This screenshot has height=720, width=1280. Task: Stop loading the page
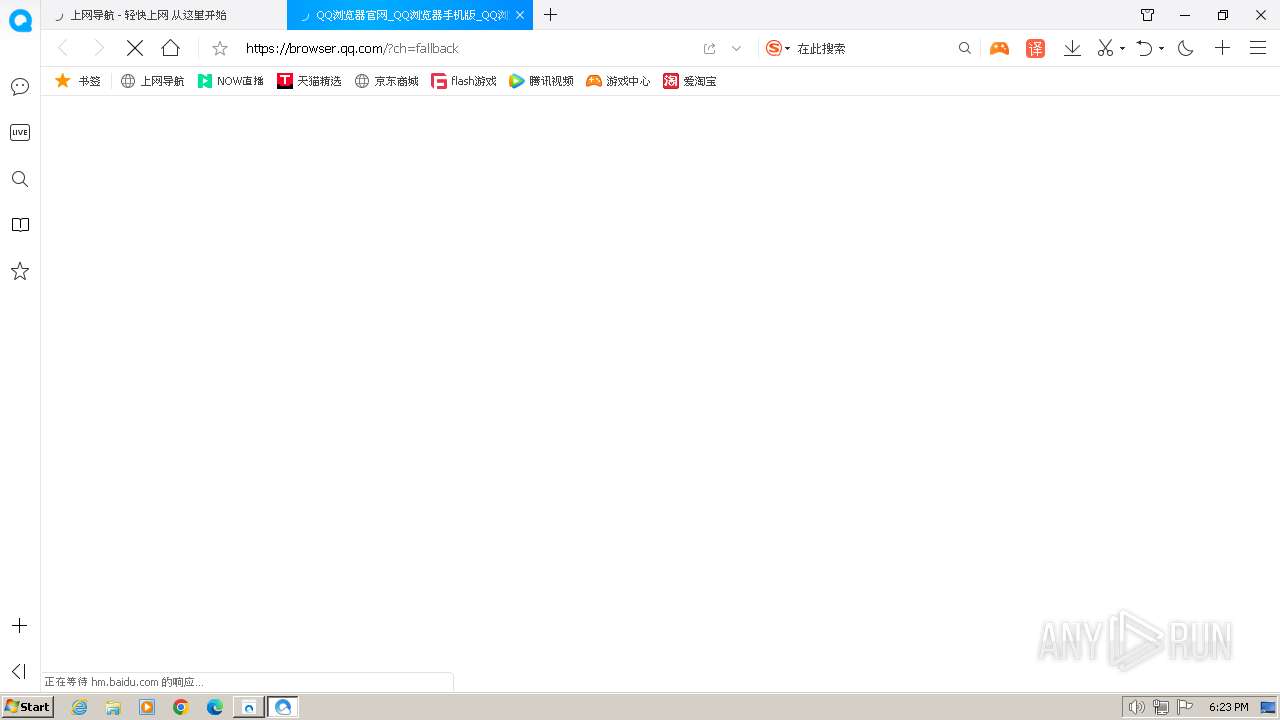135,48
